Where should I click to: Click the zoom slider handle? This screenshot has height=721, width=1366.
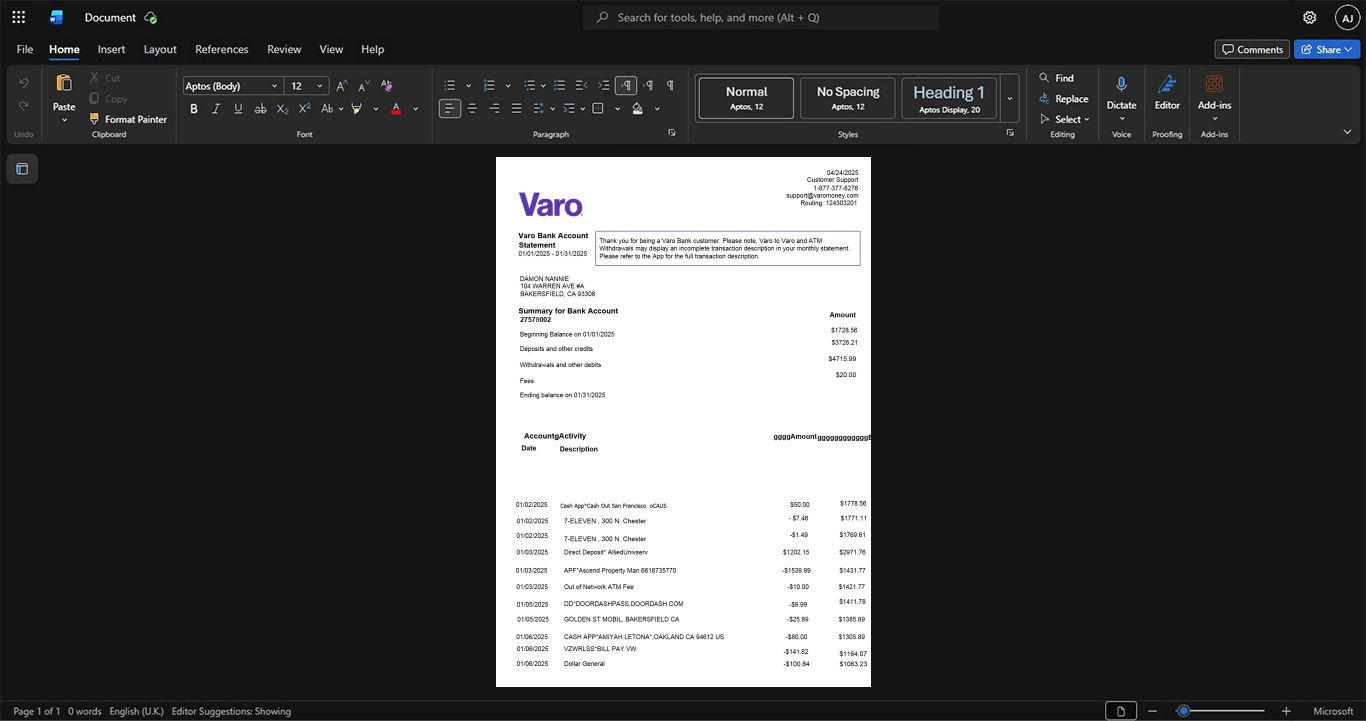coord(1183,711)
